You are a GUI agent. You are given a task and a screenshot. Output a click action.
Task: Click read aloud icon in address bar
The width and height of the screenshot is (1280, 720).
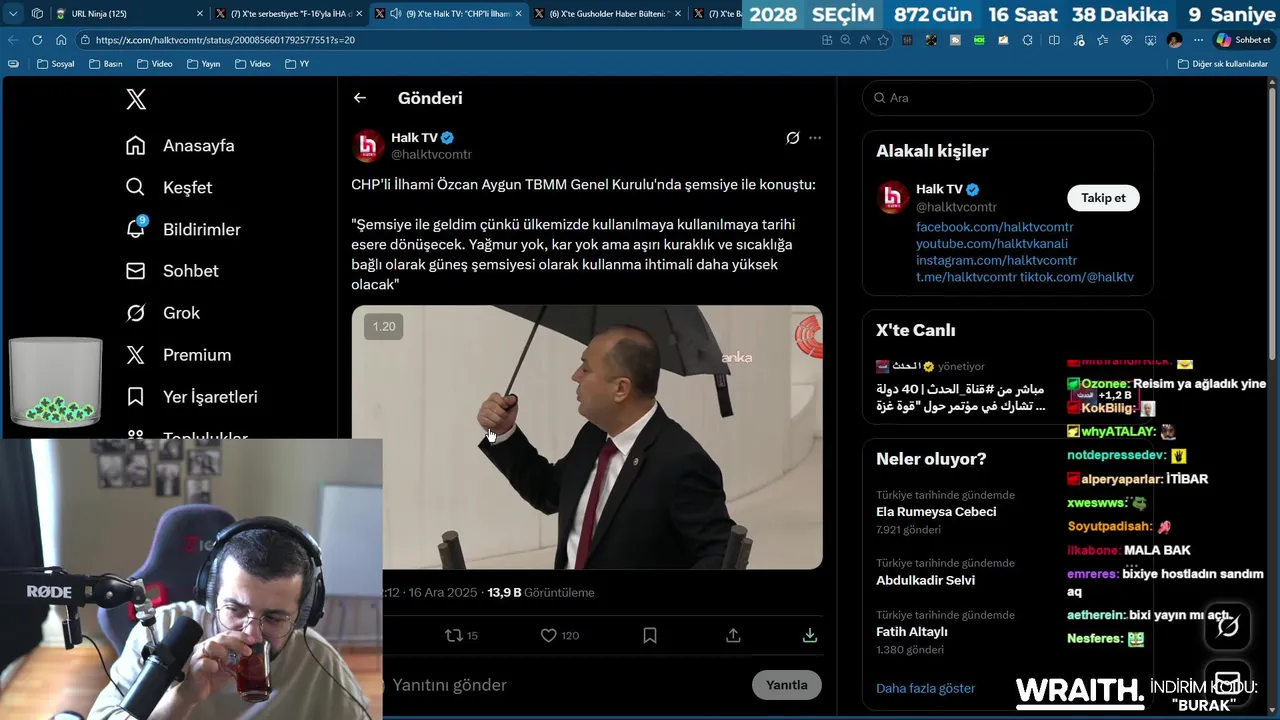pos(865,40)
